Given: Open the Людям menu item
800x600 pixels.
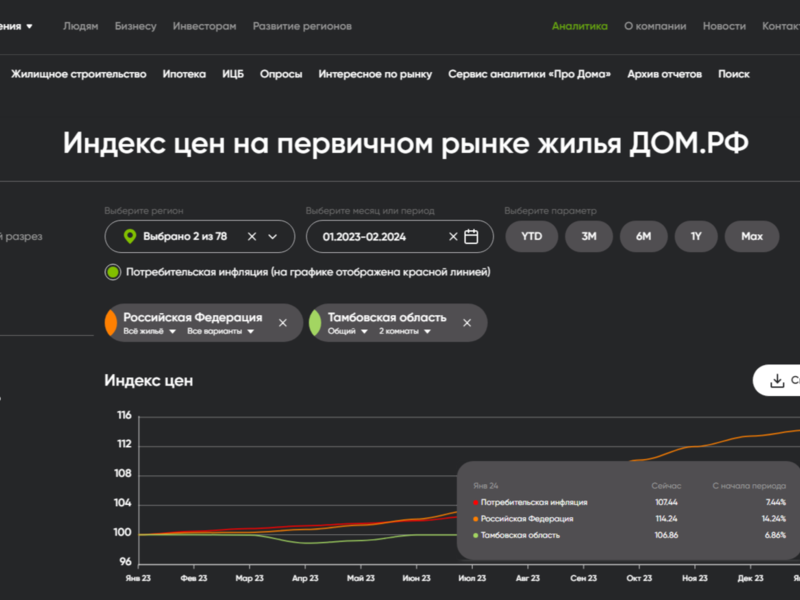Looking at the screenshot, I should coord(81,26).
